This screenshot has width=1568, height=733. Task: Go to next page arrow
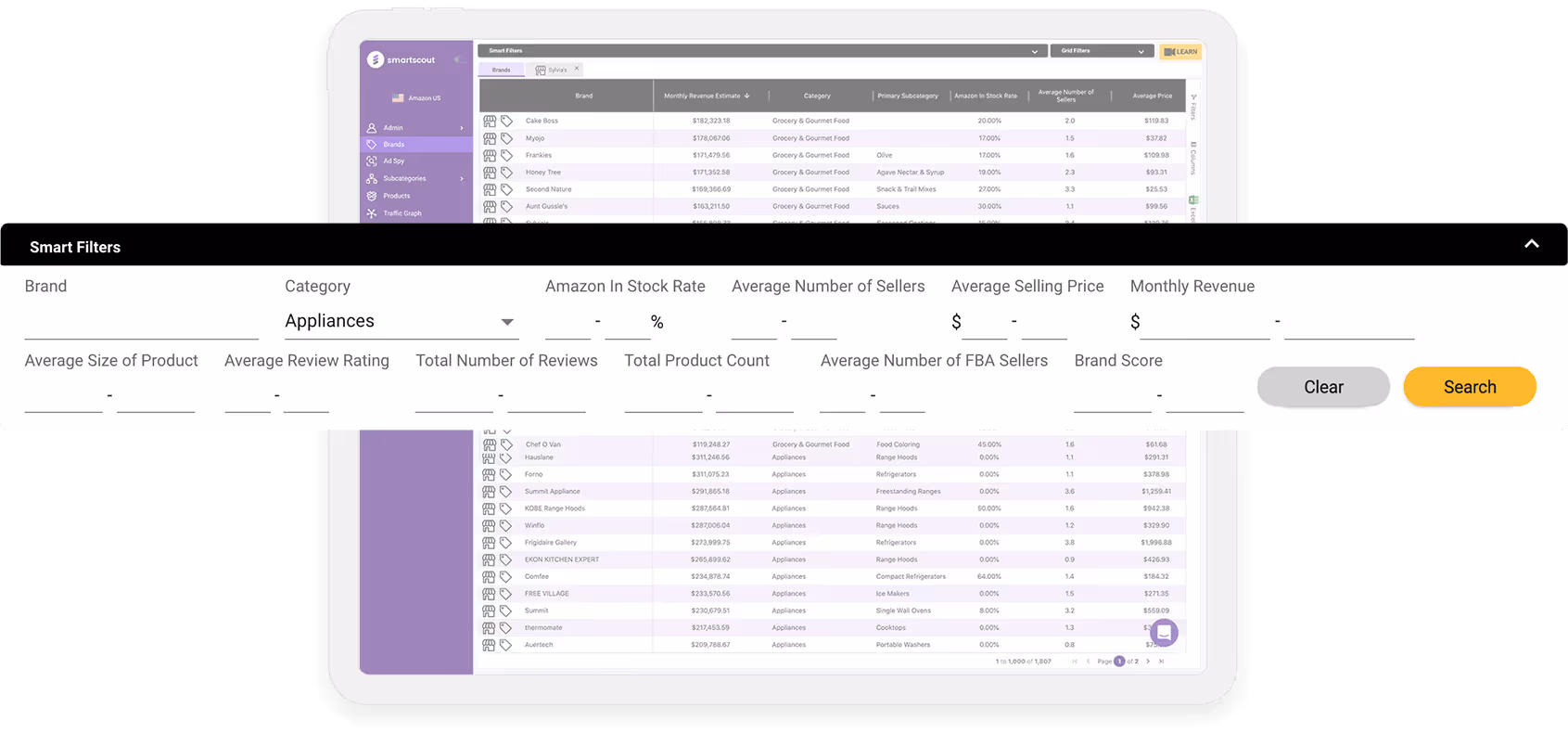pyautogui.click(x=1148, y=662)
